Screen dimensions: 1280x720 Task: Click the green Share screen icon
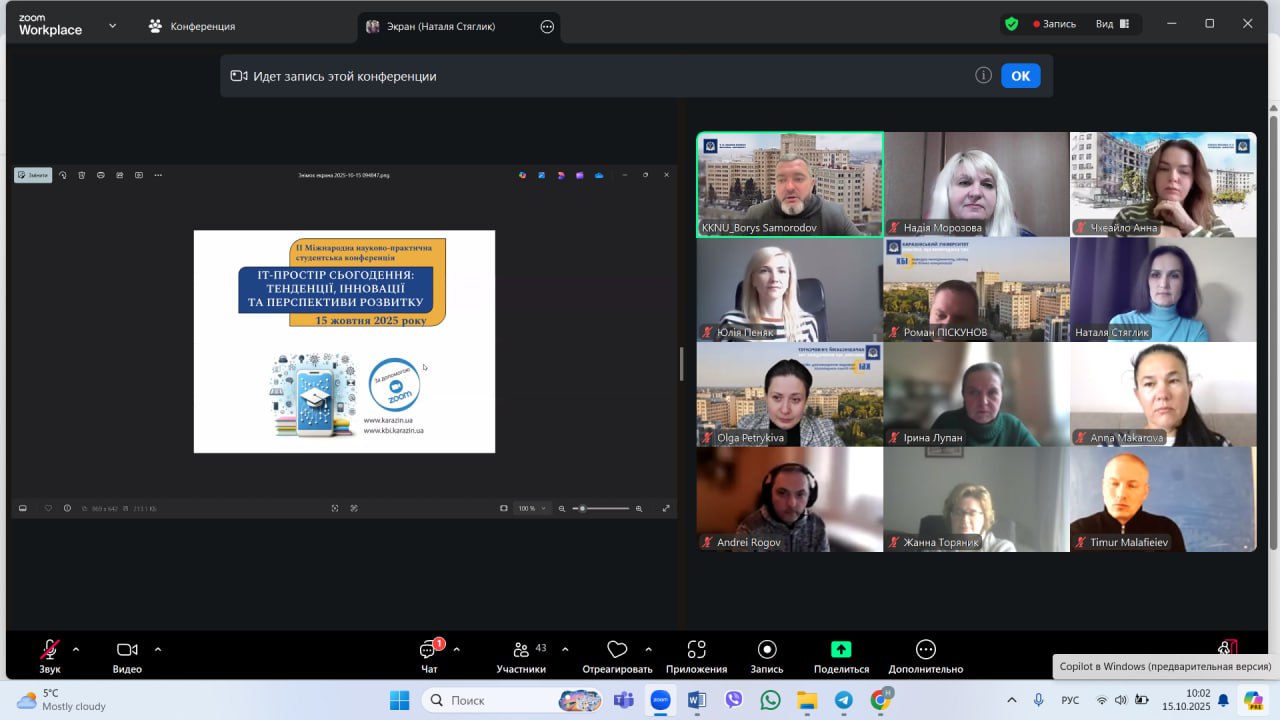(841, 650)
